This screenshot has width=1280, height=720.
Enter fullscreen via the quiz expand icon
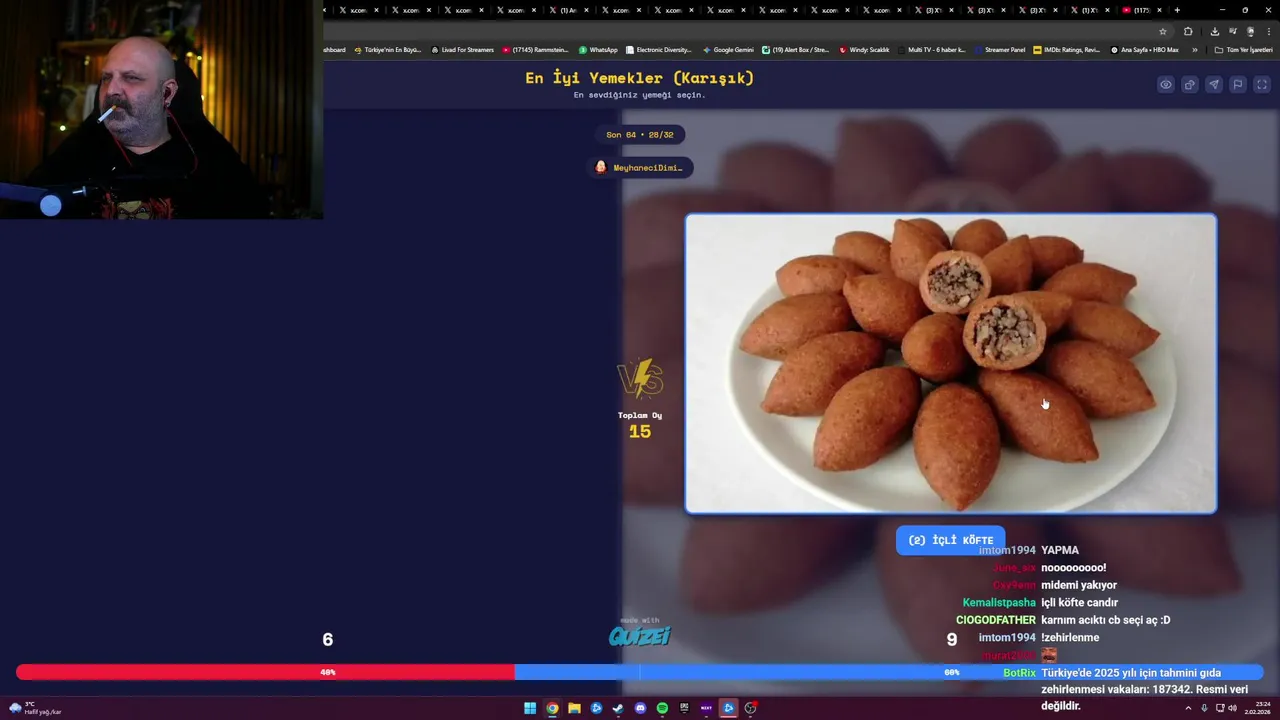point(1262,85)
